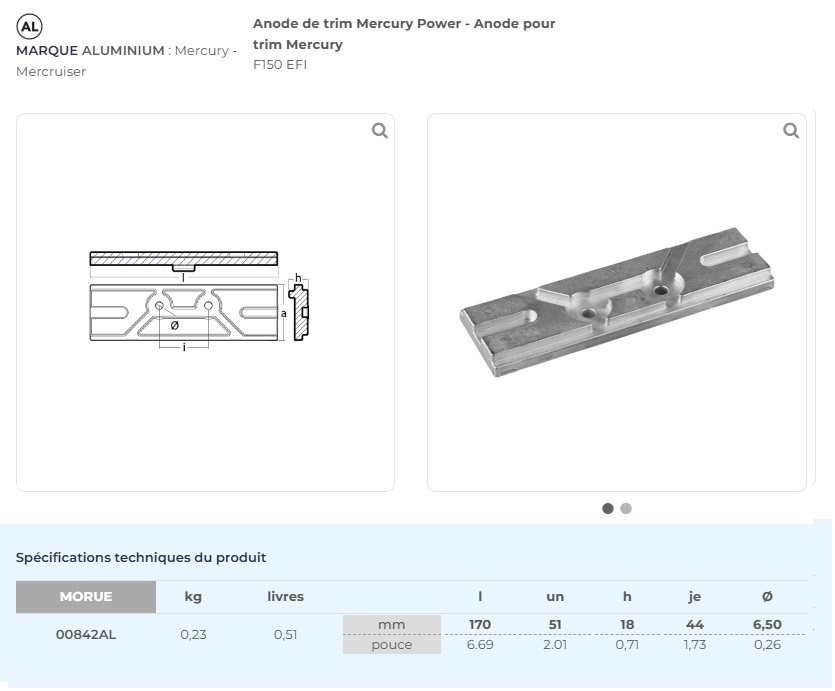
Task: Select the first carousel dot
Action: pyautogui.click(x=608, y=508)
